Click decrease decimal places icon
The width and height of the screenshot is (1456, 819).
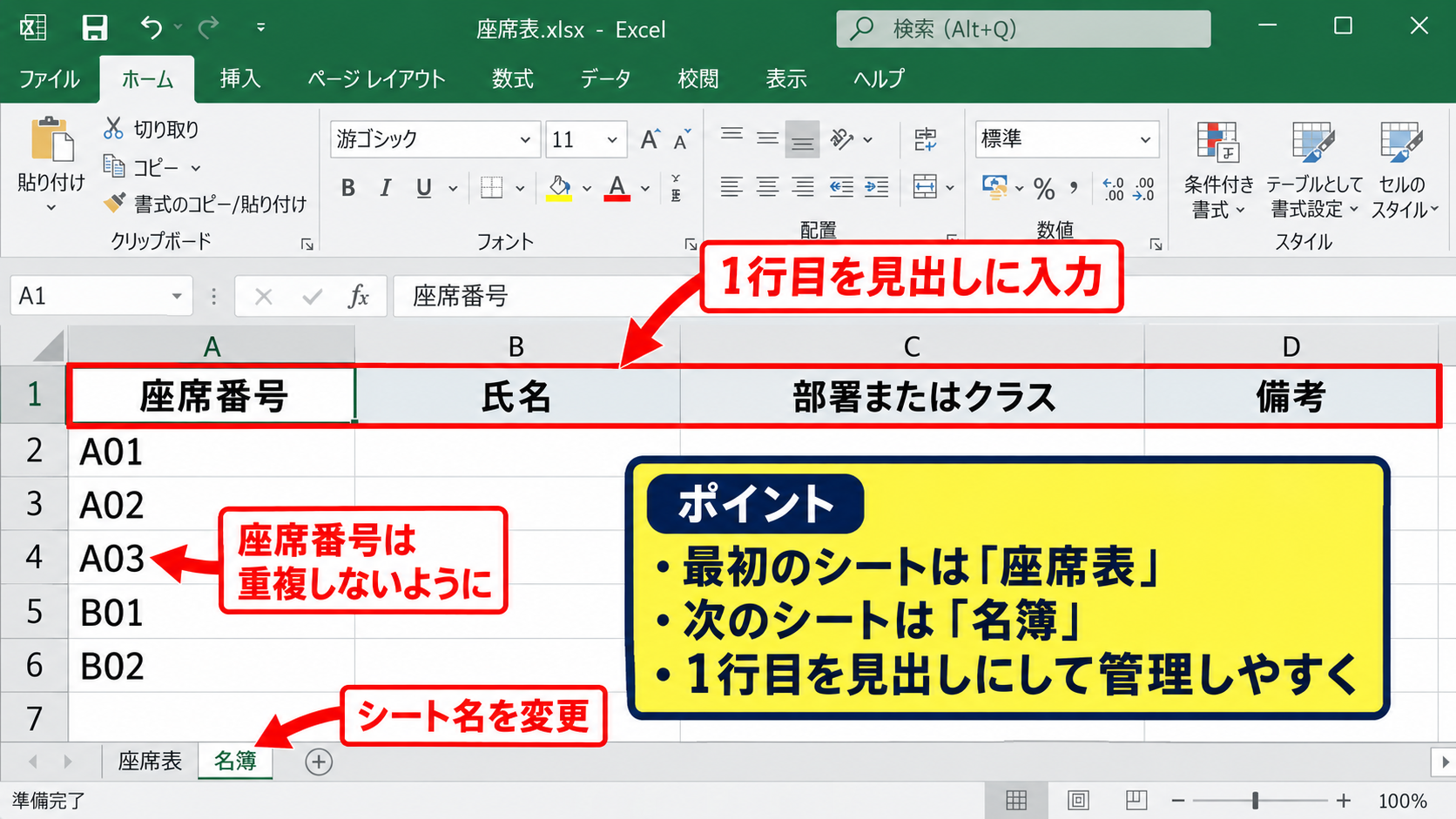[x=1143, y=188]
